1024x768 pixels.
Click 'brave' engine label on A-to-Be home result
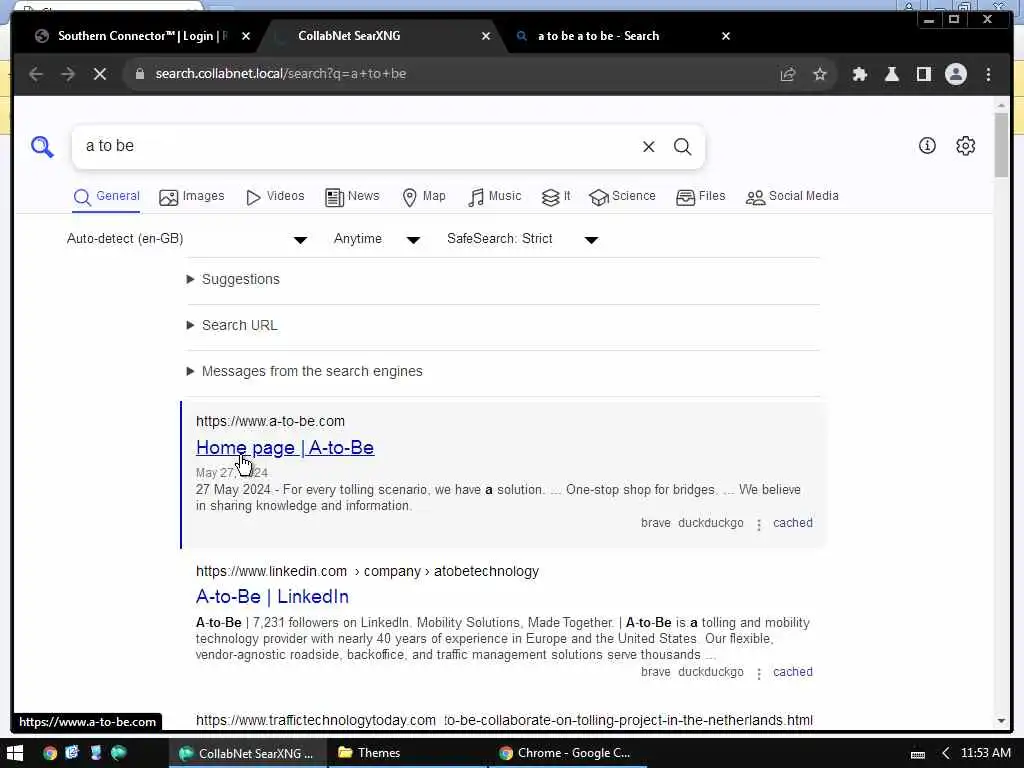tap(656, 523)
